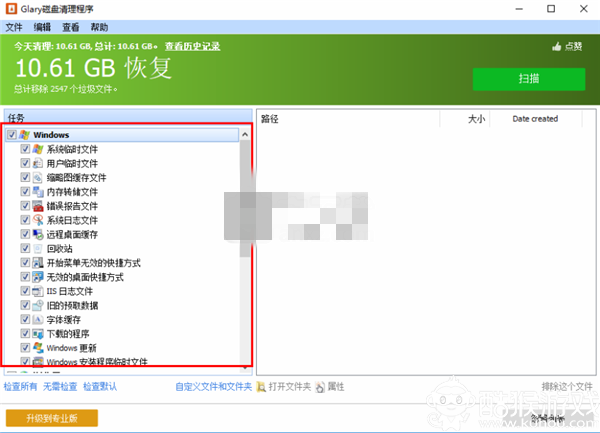The image size is (600, 433).
Task: Click the green 扫描 scan button
Action: coord(529,79)
